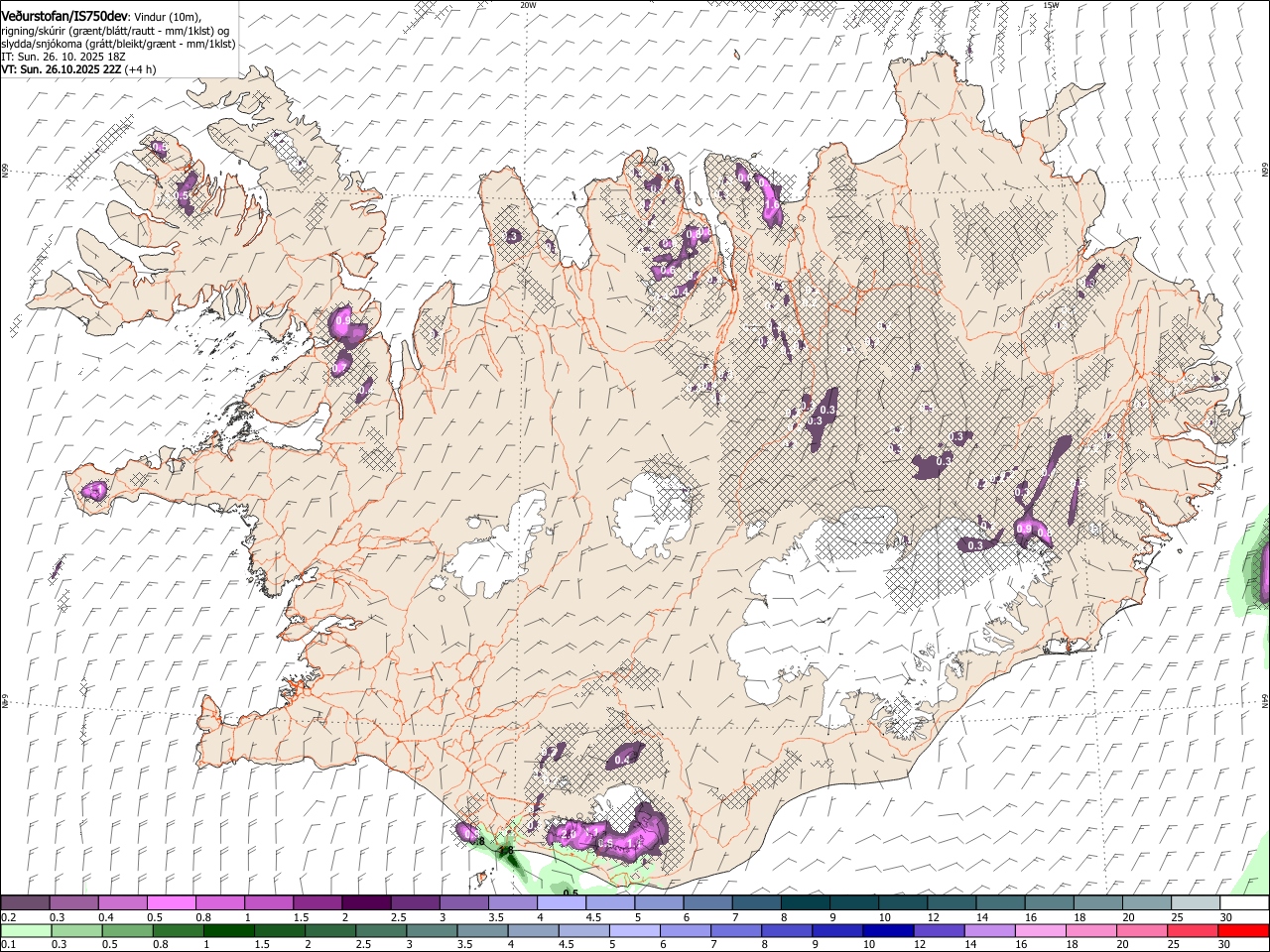Click the '(+4 h)' forecast offset text
The image size is (1270, 952).
pos(142,69)
